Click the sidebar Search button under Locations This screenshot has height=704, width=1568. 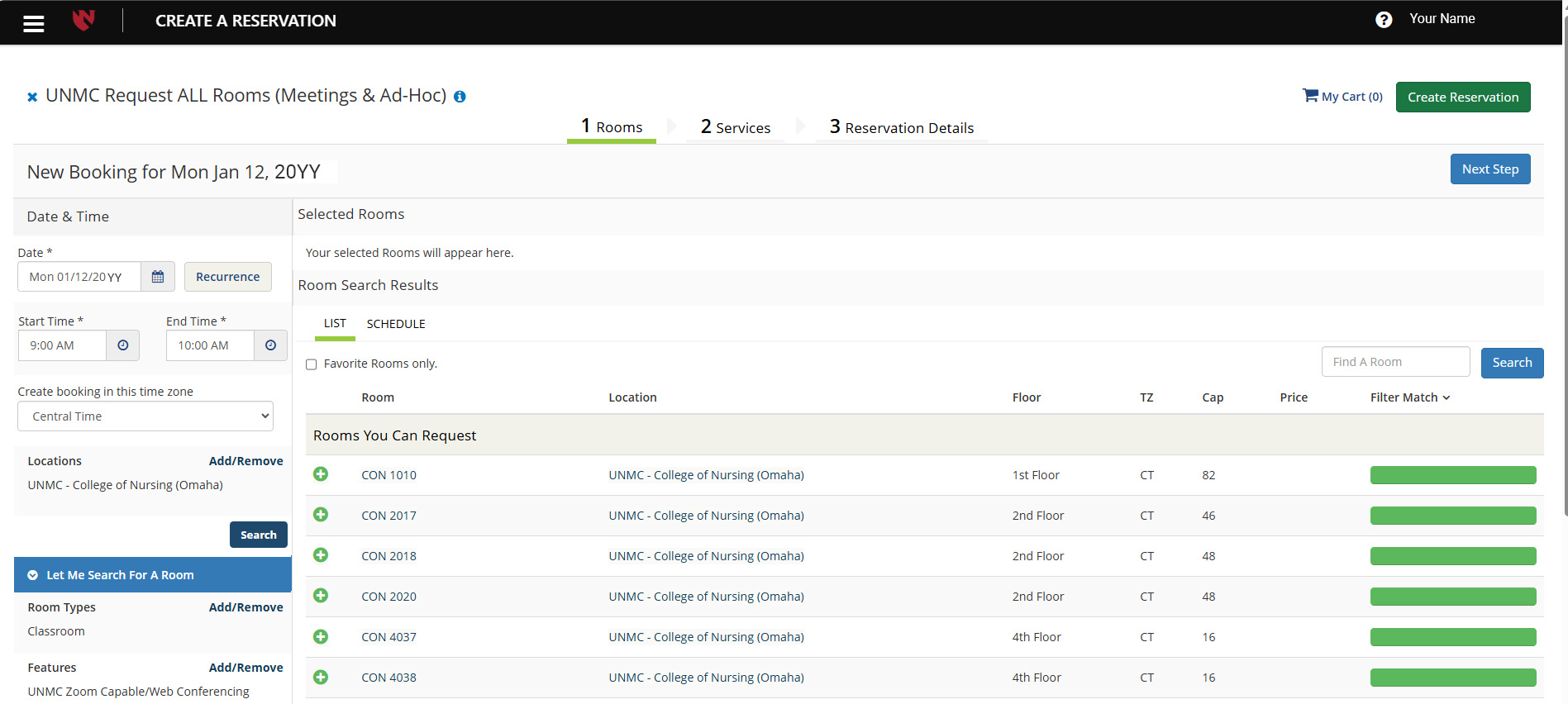point(259,535)
